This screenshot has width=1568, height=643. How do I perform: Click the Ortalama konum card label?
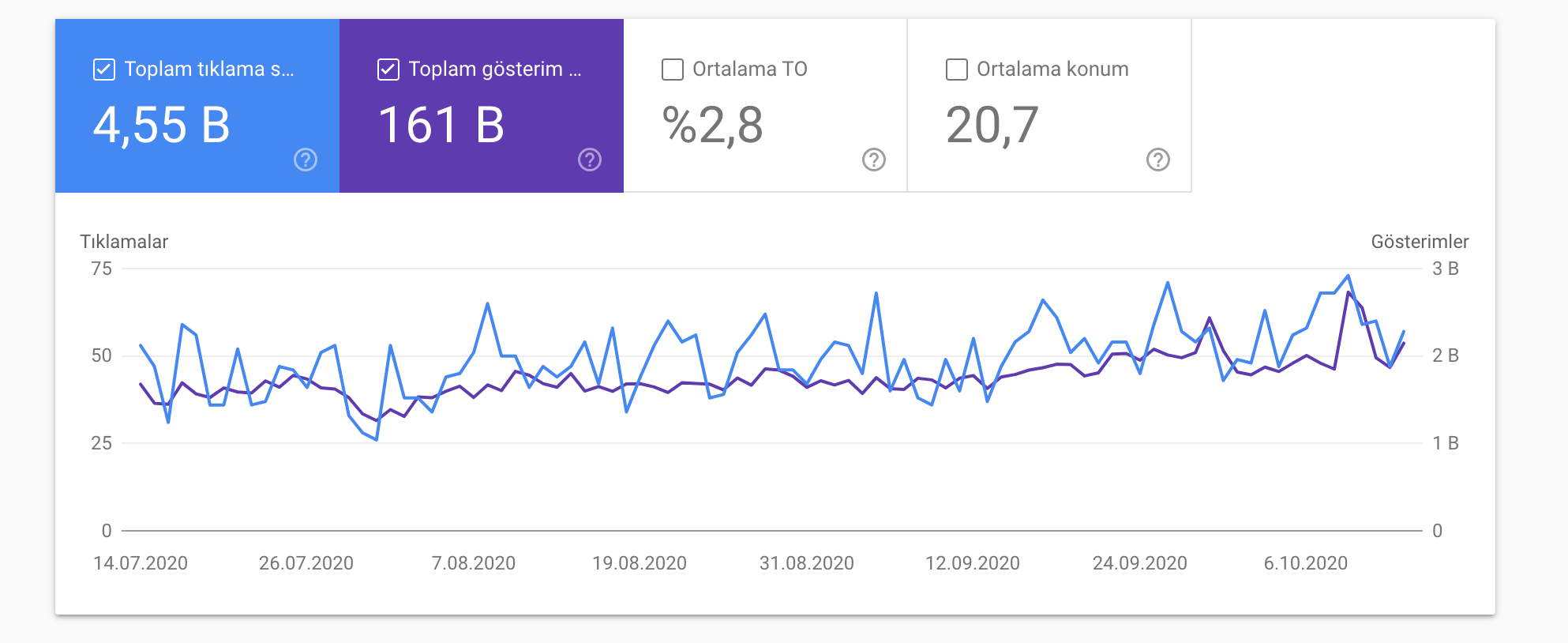pyautogui.click(x=1052, y=70)
